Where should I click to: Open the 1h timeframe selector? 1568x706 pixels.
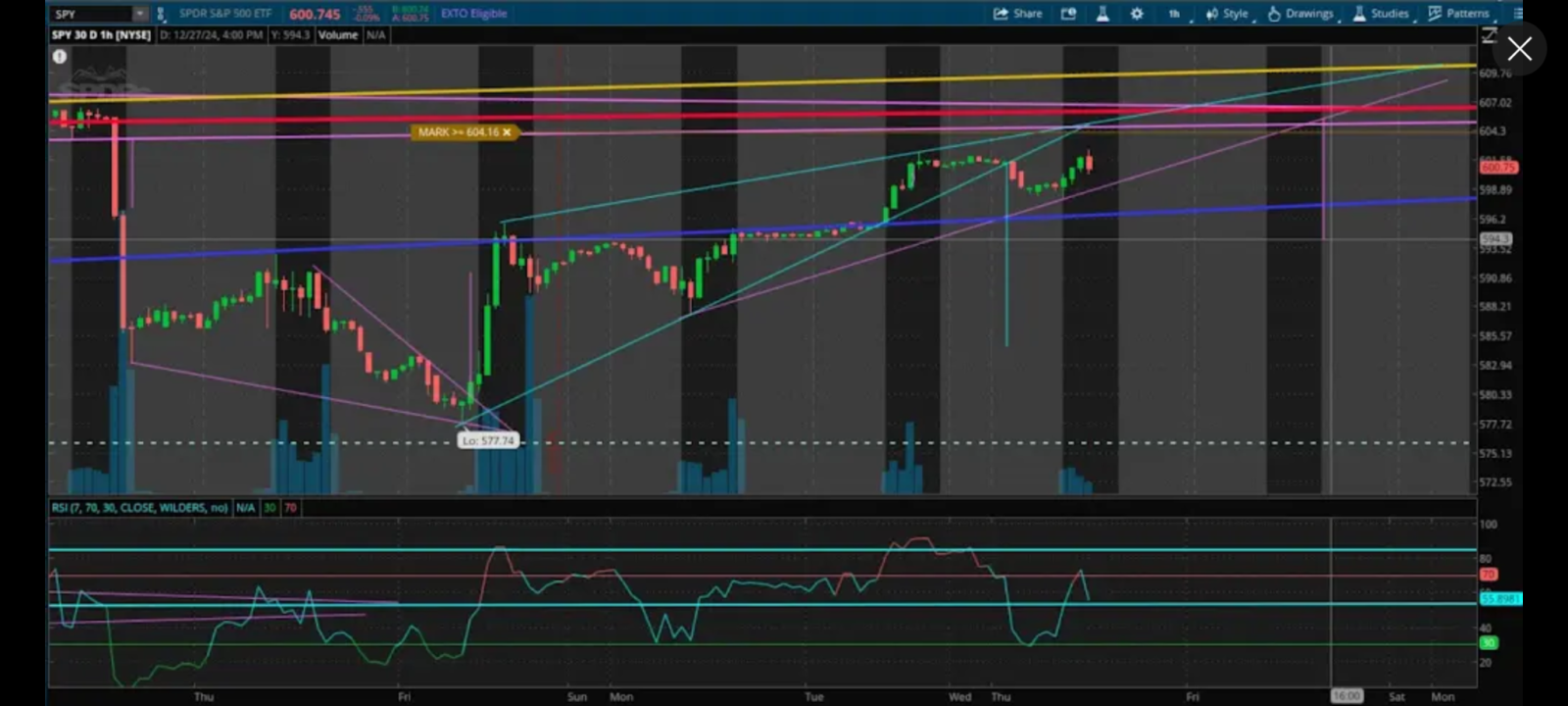click(x=1174, y=14)
